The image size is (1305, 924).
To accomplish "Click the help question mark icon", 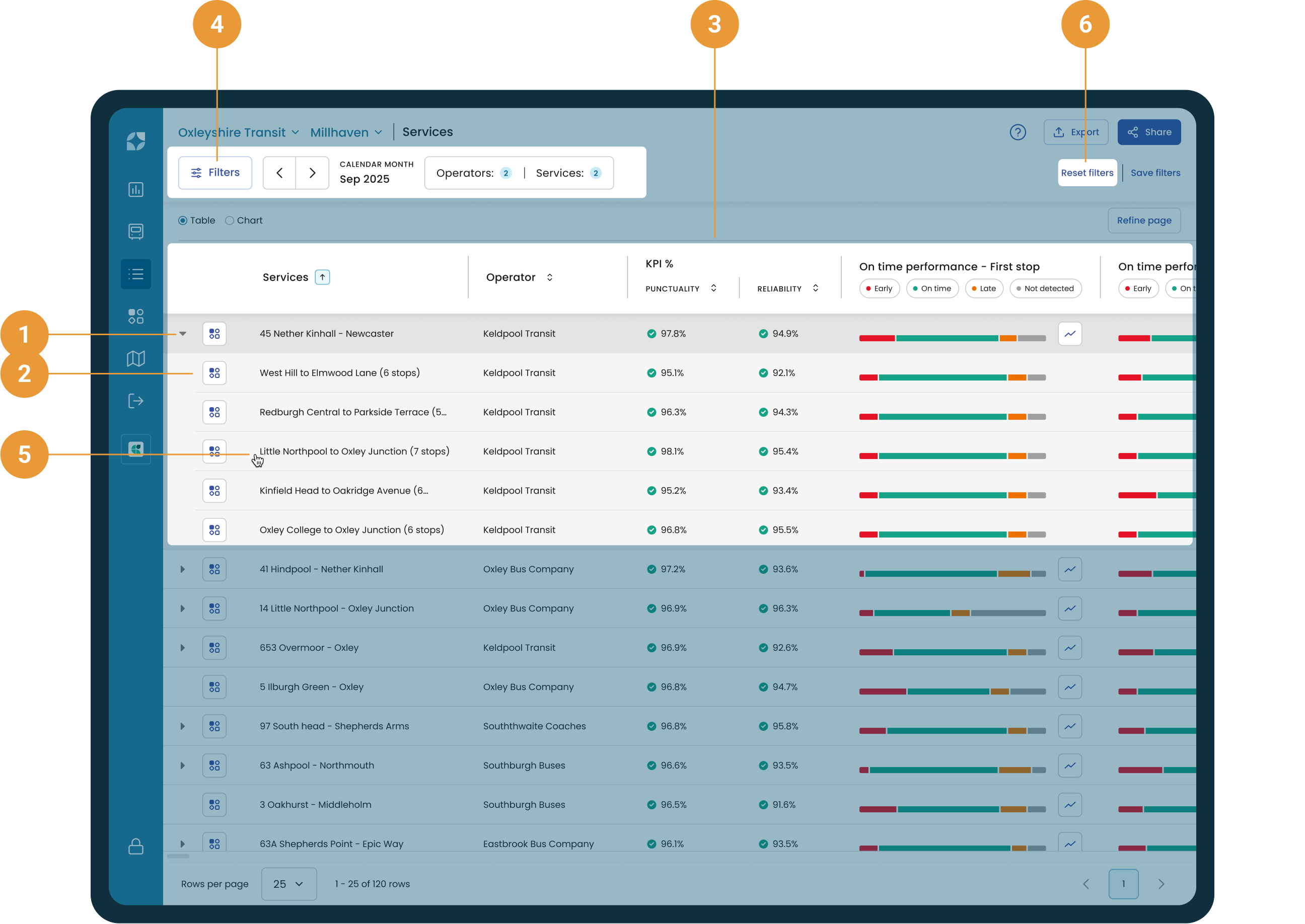I will pos(1018,132).
